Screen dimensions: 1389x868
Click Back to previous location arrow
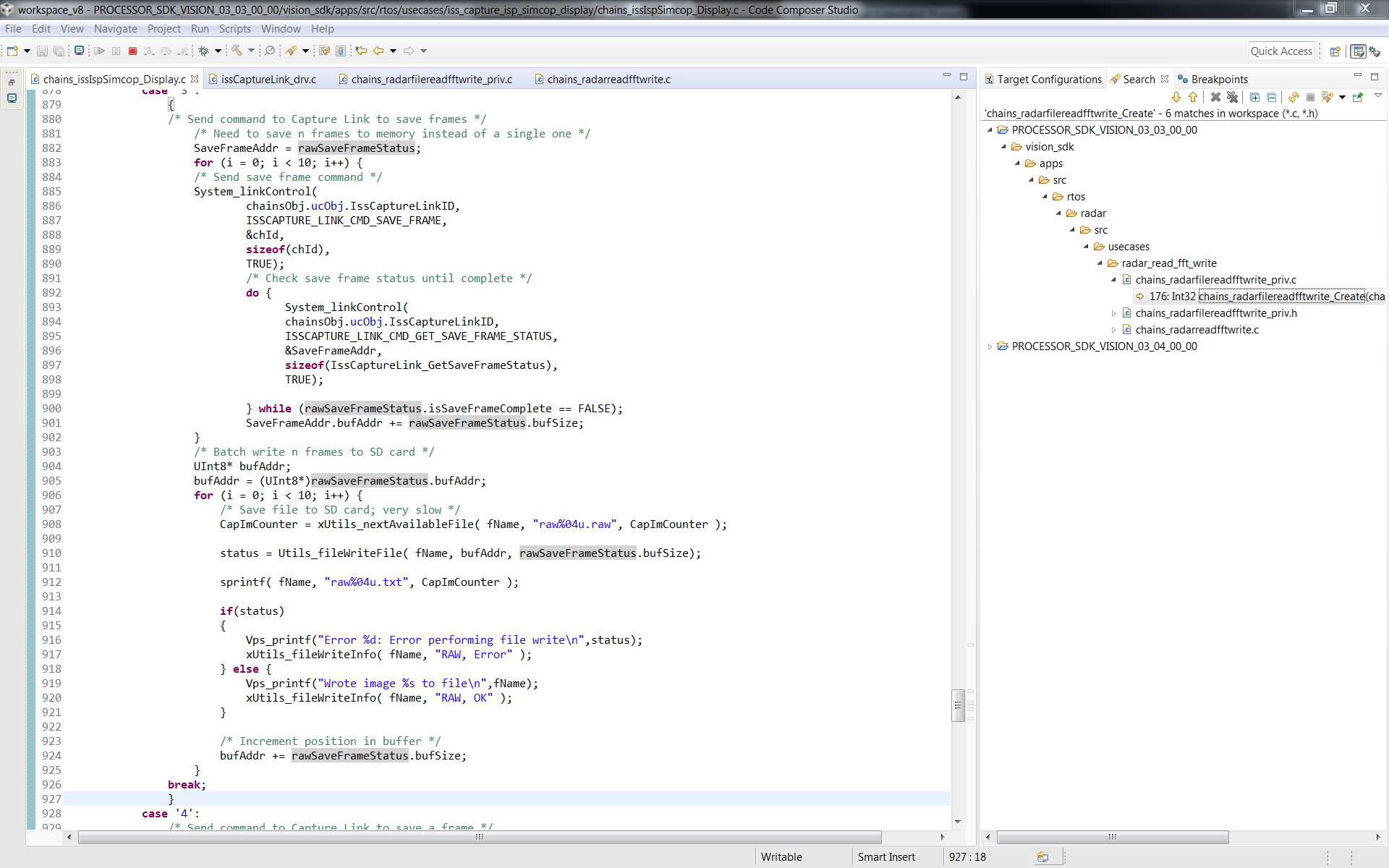(378, 51)
